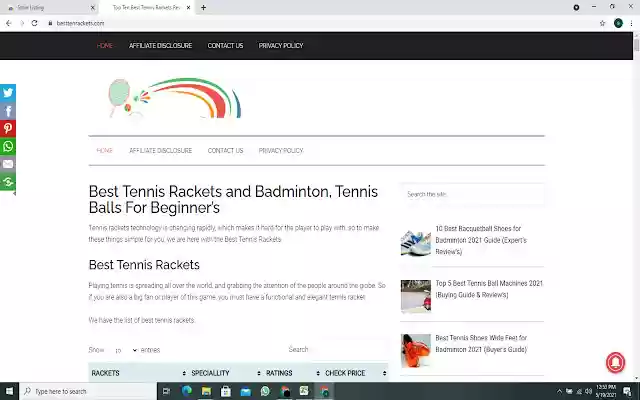Share page on Twitter sidebar icon
Image resolution: width=640 pixels, height=400 pixels.
8,93
